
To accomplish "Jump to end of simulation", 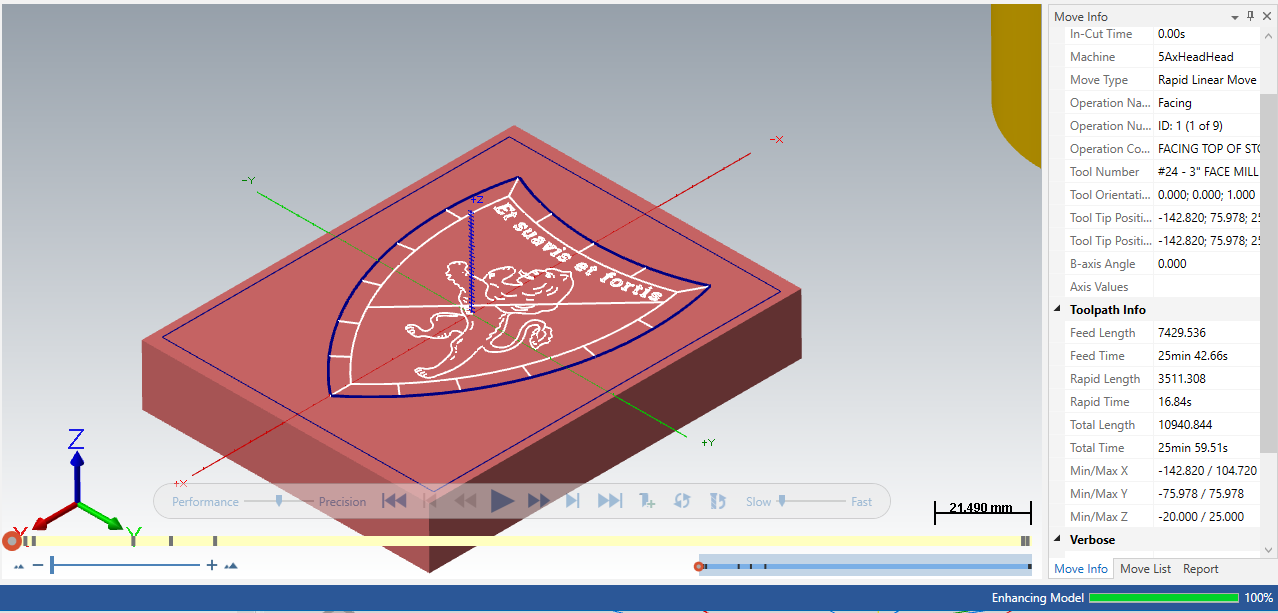I will pos(610,501).
